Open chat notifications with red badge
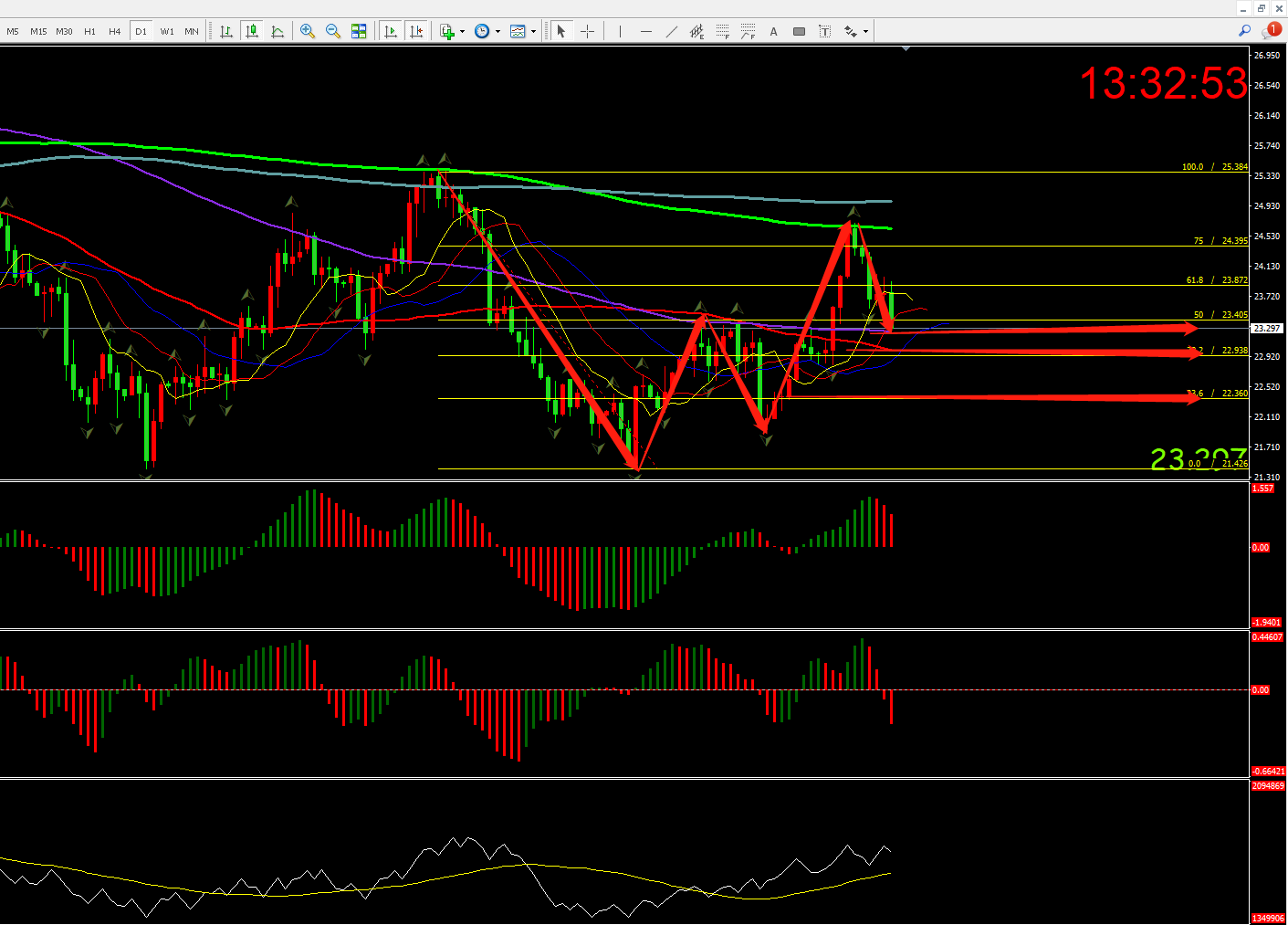Viewport: 1288px width, 925px height. (1271, 30)
